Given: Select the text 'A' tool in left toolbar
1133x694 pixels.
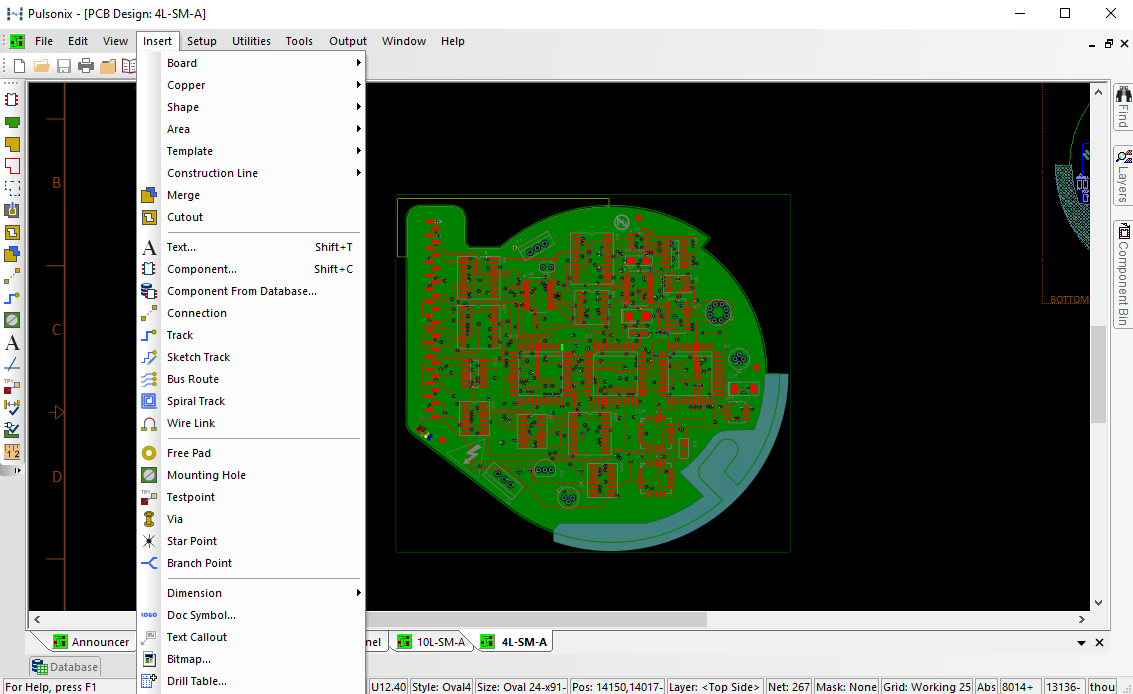Looking at the screenshot, I should coord(12,343).
